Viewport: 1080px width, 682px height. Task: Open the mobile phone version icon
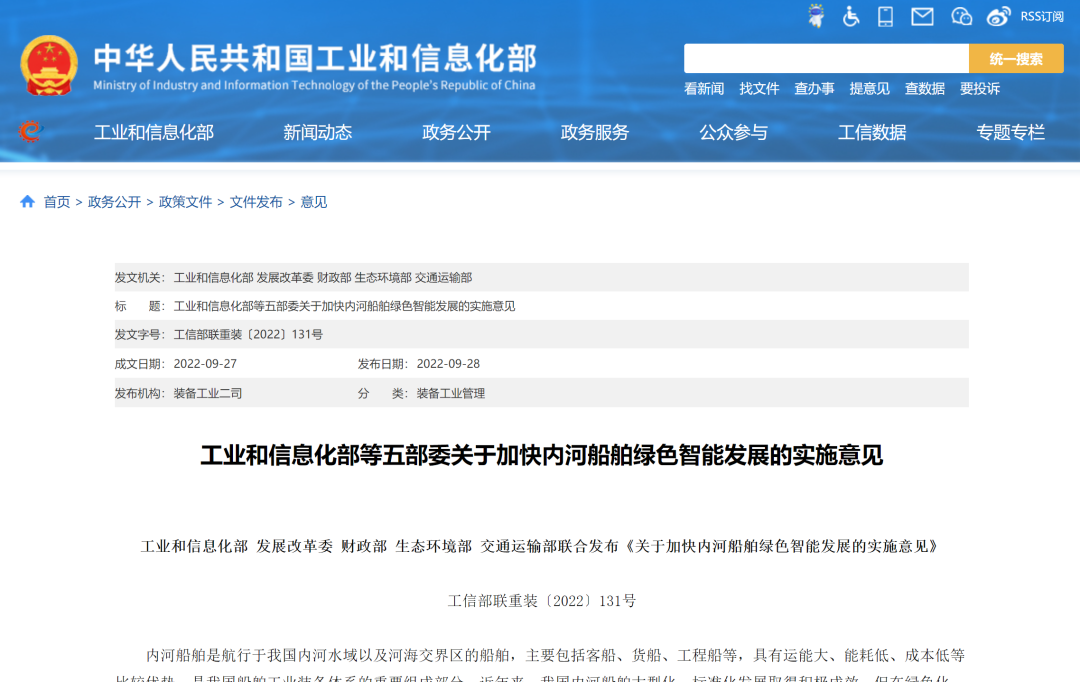click(886, 16)
